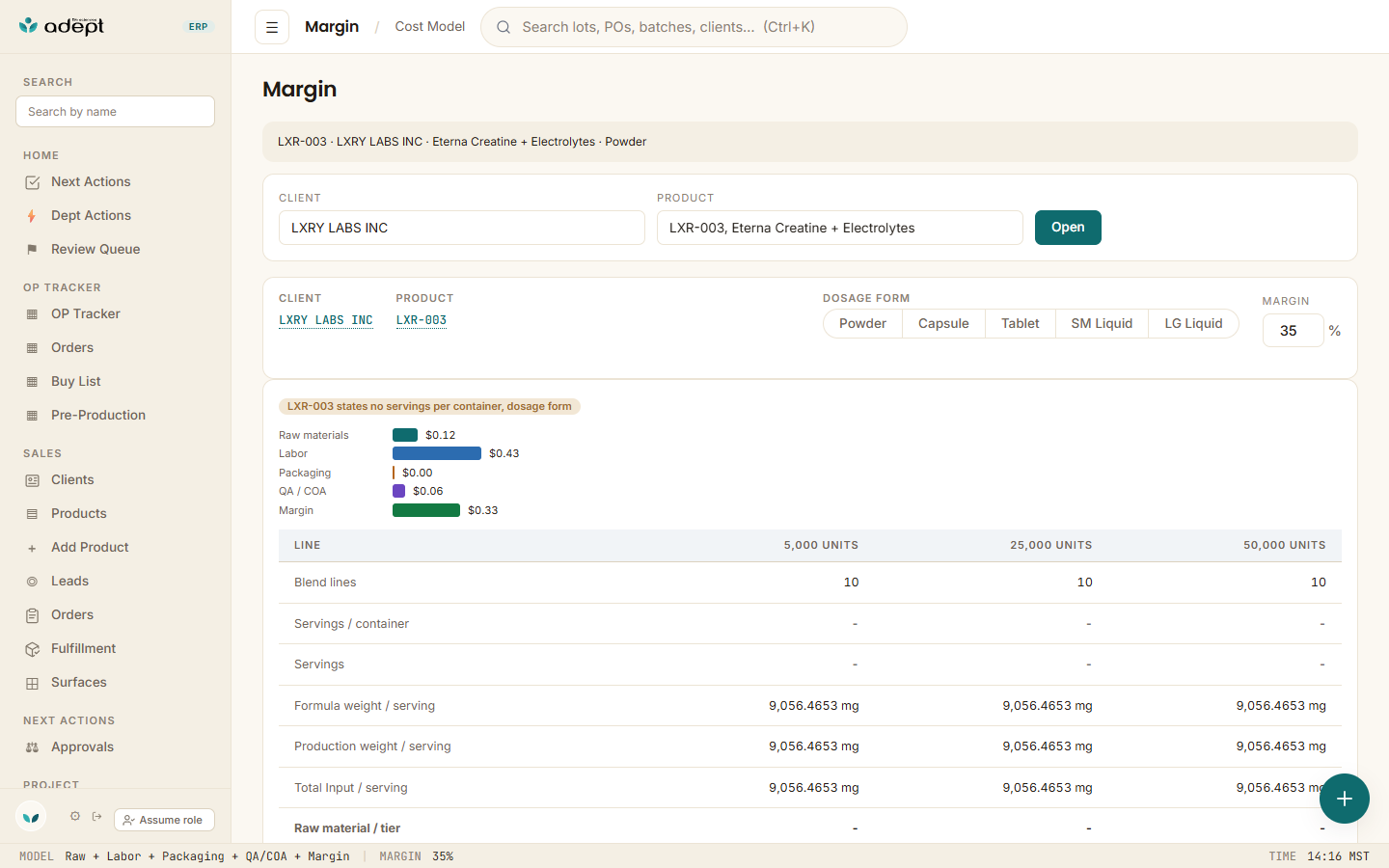1389x868 pixels.
Task: Click the purple QA / COA bar
Action: tap(399, 491)
